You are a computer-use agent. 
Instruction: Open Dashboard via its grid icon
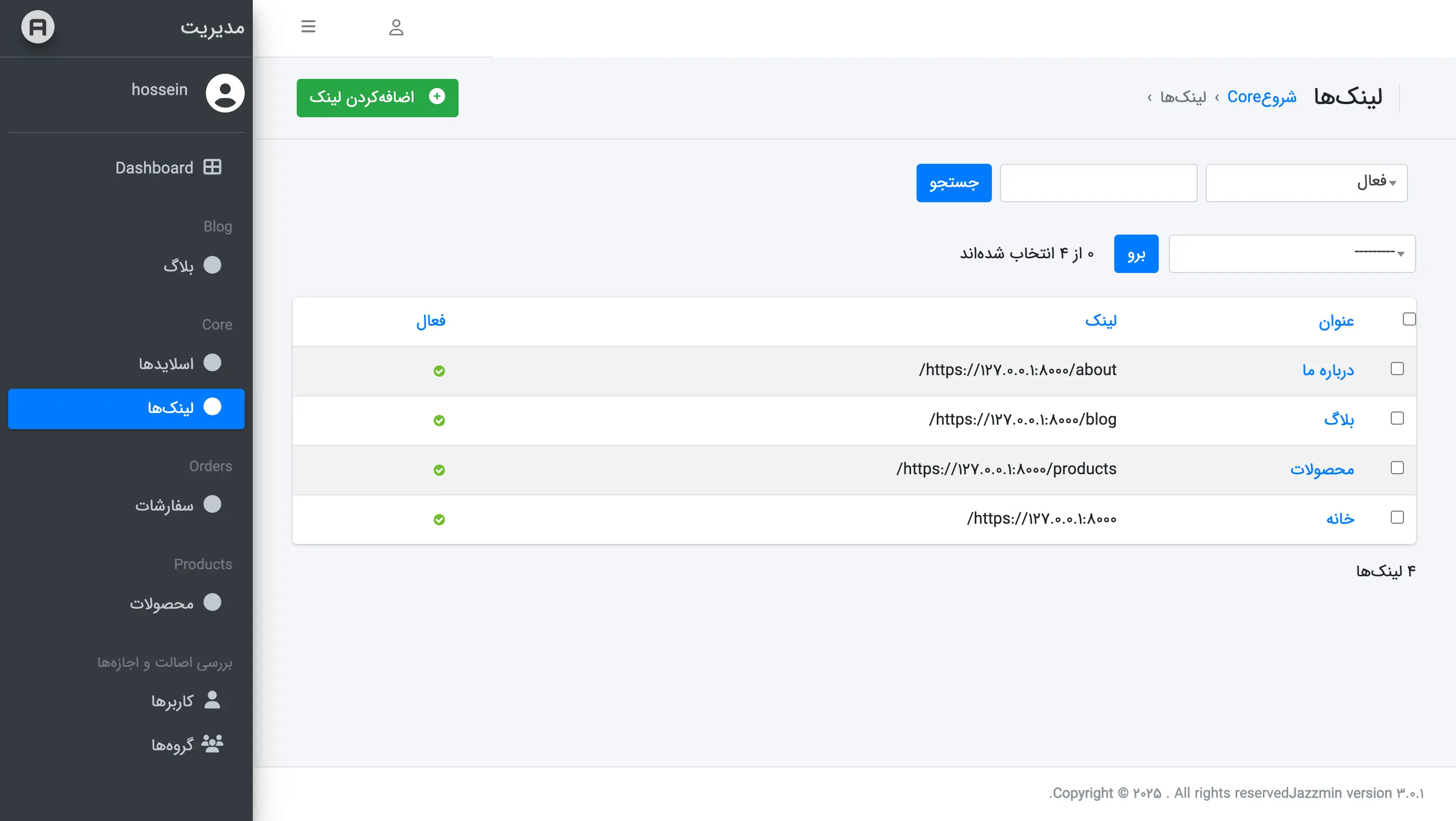click(x=212, y=167)
